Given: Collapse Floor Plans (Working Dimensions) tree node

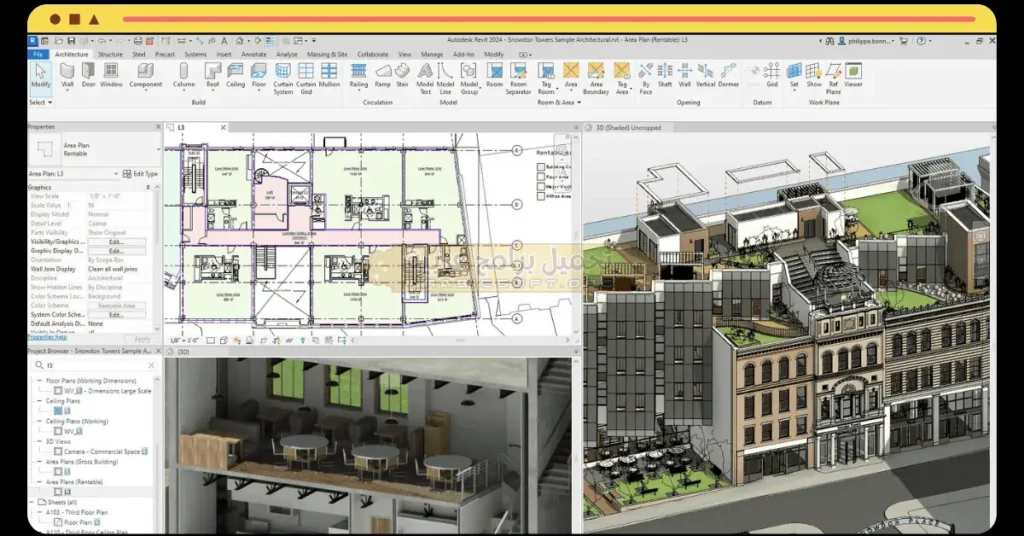Looking at the screenshot, I should [x=39, y=381].
